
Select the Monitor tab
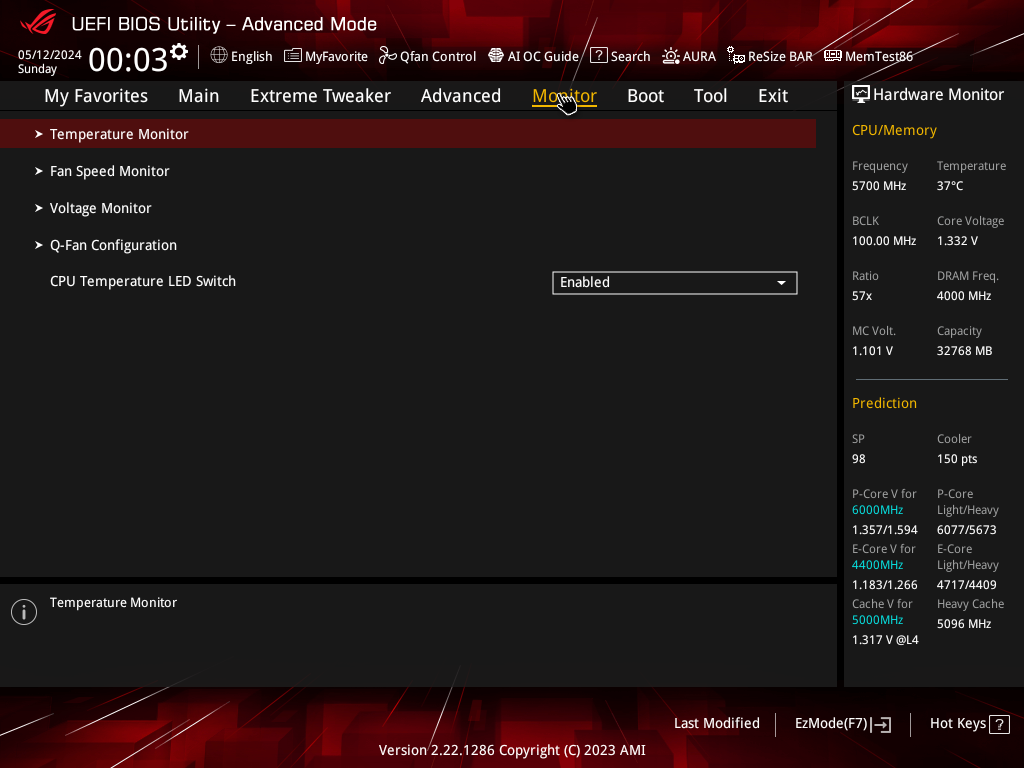point(564,96)
